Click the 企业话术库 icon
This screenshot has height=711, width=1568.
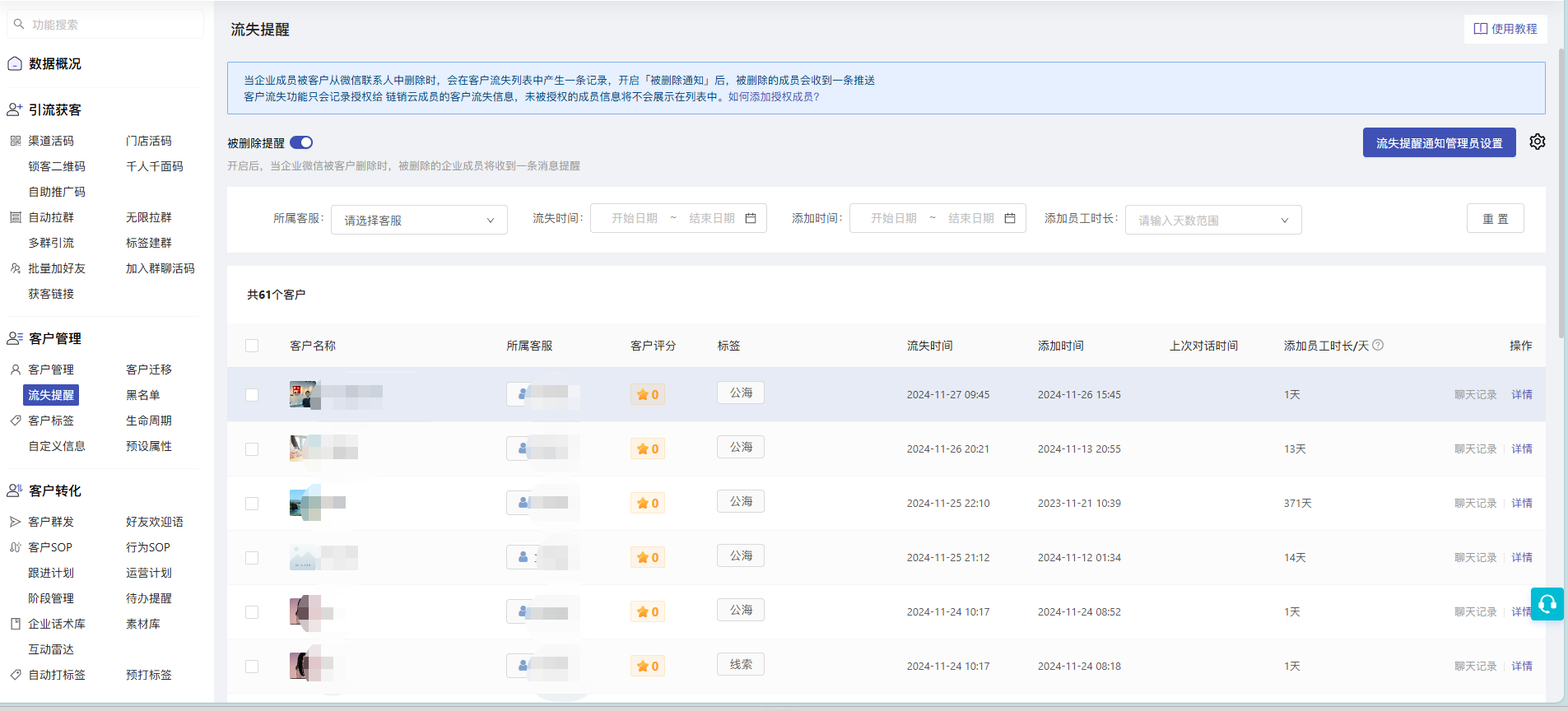(x=15, y=624)
